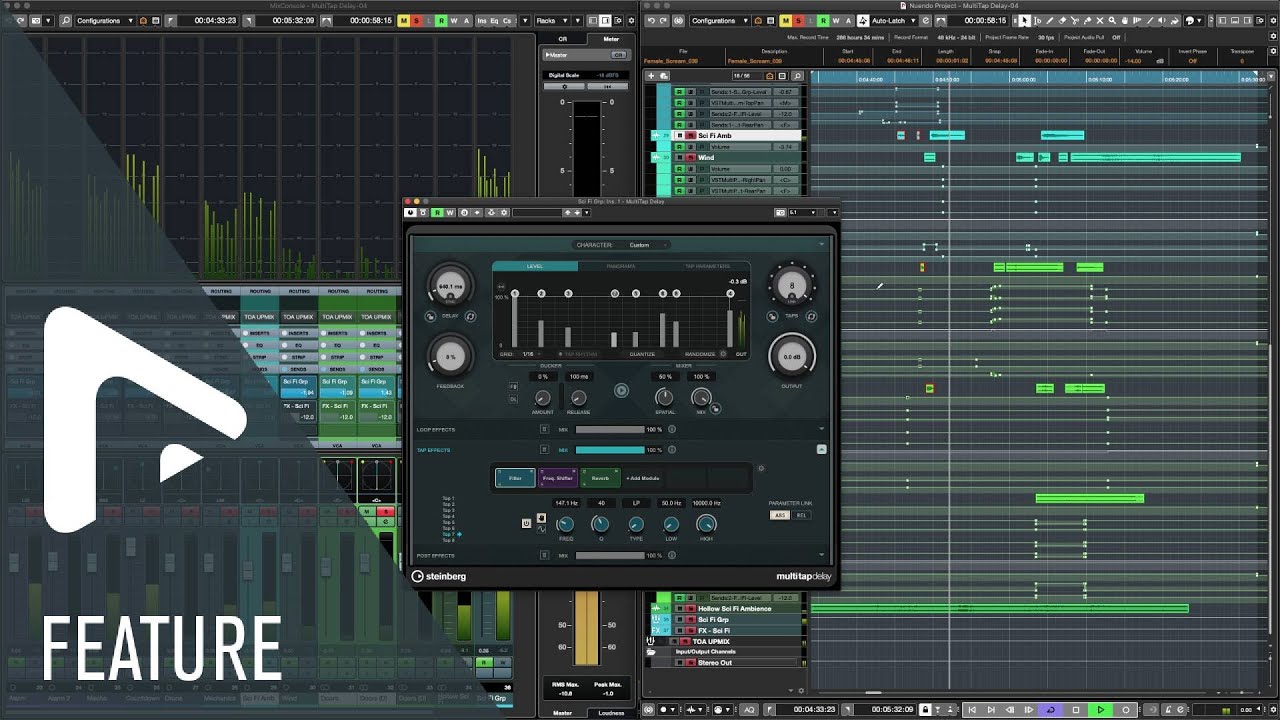Screen dimensions: 1280x720
Task: Toggle the filter module power button below Tap list
Action: click(x=526, y=524)
